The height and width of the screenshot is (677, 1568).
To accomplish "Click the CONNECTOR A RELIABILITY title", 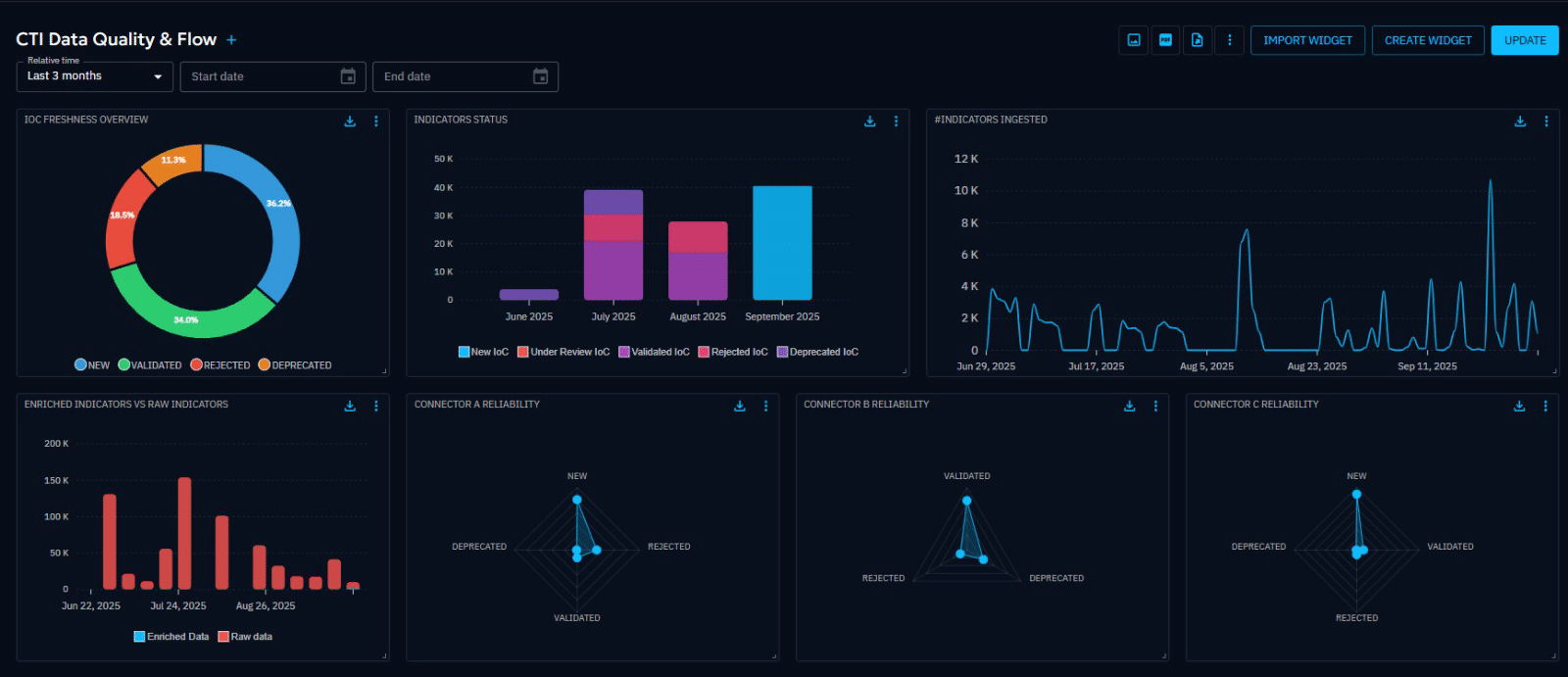I will pos(476,404).
